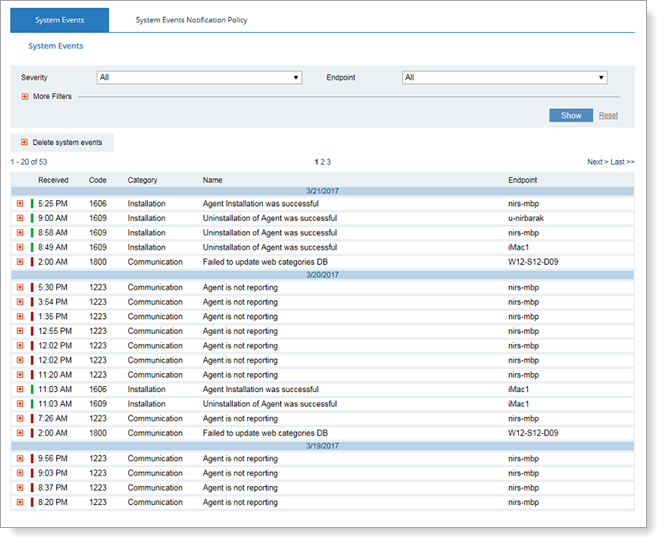Go to page 2 of events
Image resolution: width=665 pixels, height=546 pixels.
click(323, 161)
